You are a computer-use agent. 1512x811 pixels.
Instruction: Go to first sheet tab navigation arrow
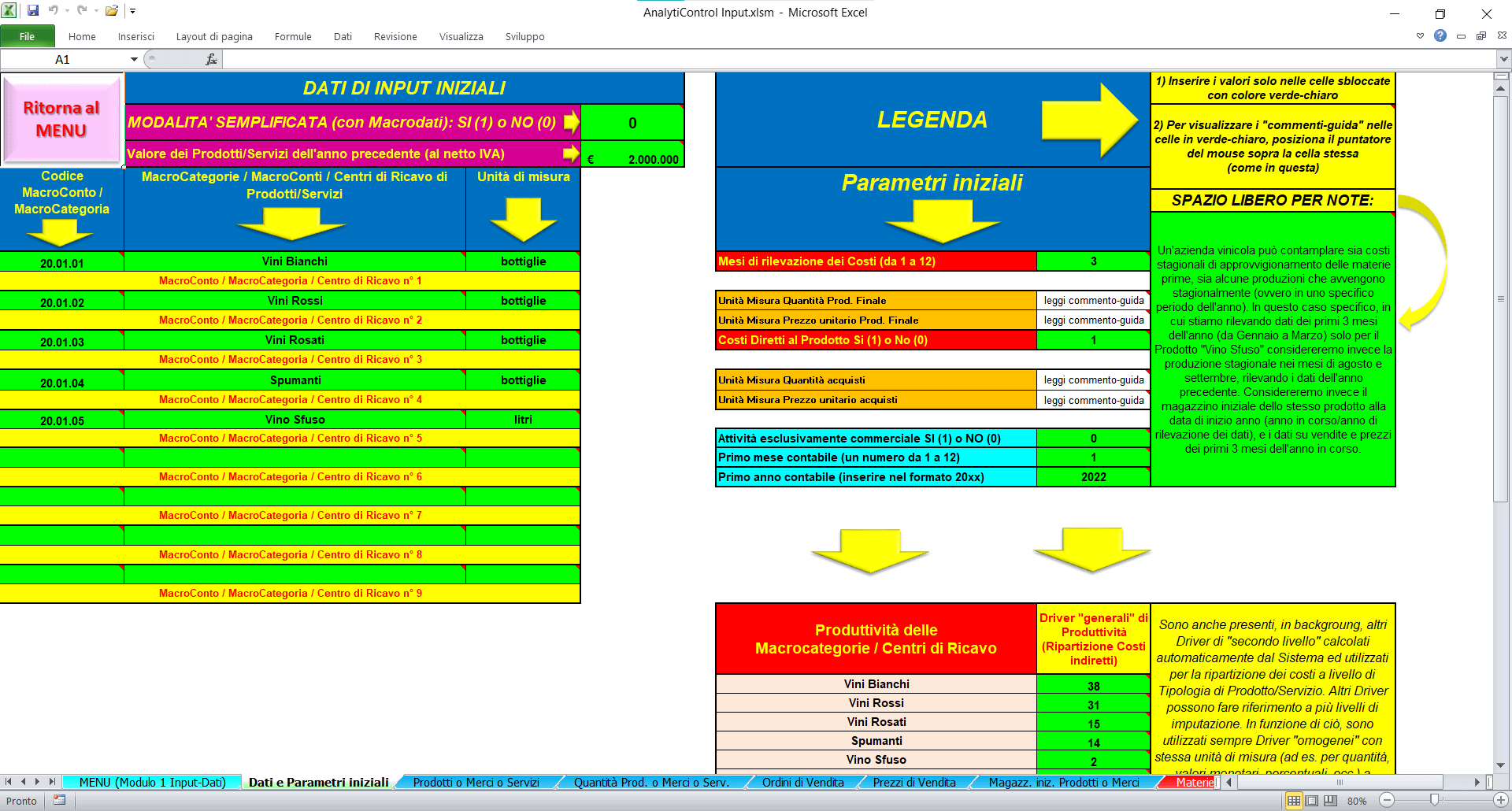click(x=9, y=782)
